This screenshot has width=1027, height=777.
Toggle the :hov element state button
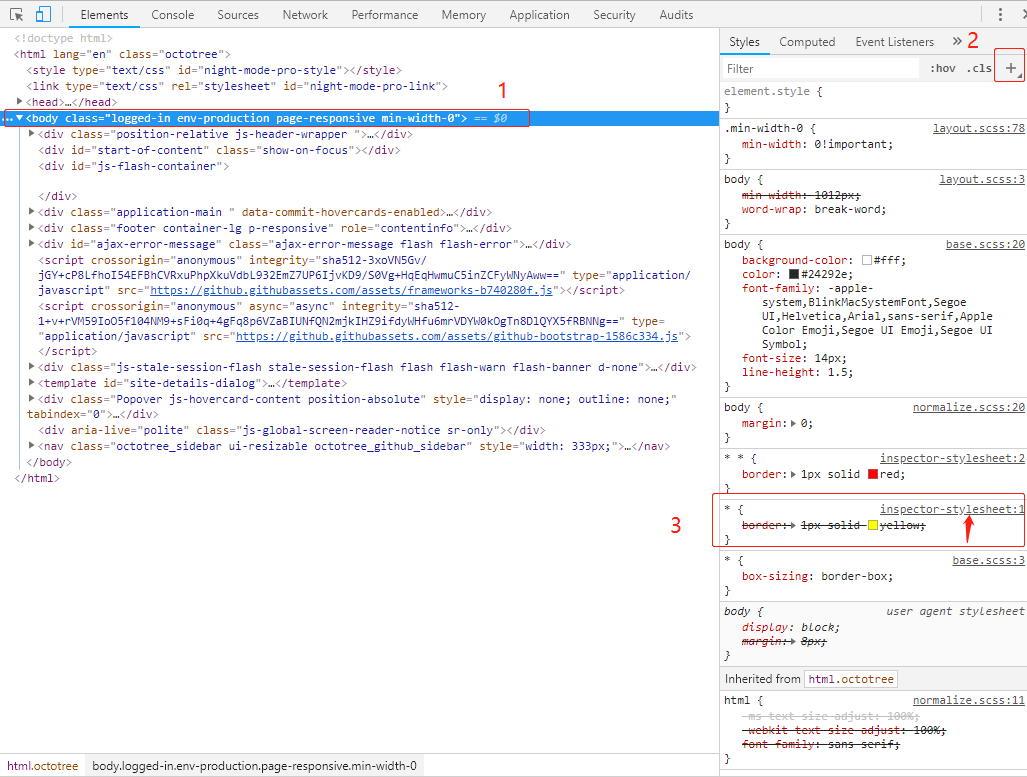click(x=943, y=68)
